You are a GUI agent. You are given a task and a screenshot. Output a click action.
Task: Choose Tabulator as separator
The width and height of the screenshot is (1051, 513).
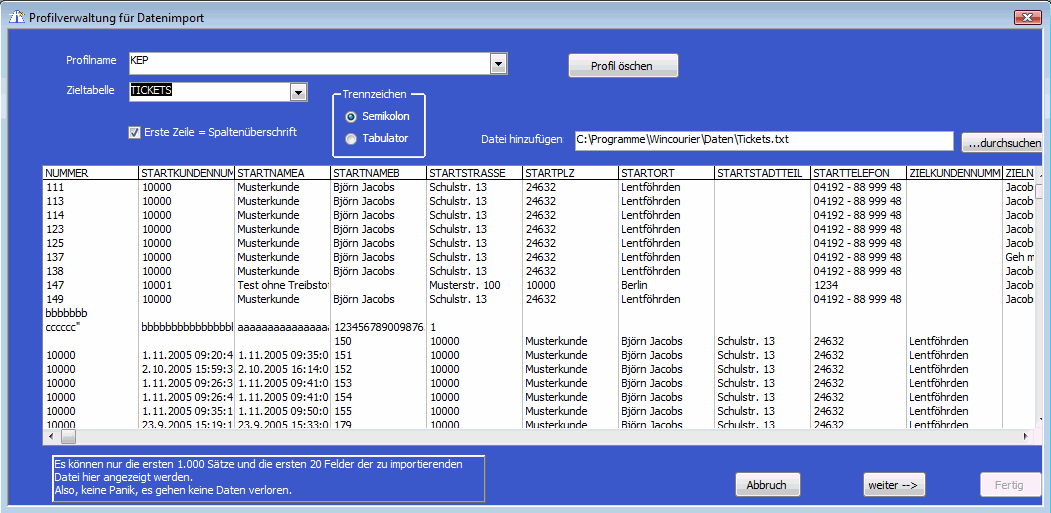point(351,139)
